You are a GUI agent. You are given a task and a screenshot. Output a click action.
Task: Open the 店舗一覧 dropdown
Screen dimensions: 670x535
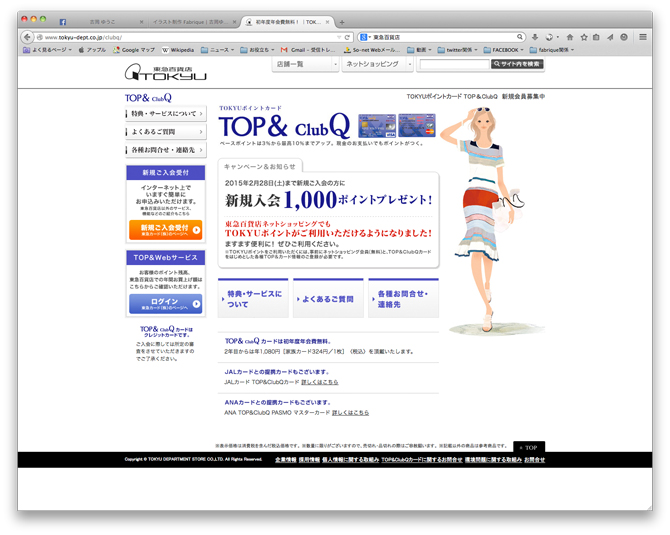tap(305, 64)
